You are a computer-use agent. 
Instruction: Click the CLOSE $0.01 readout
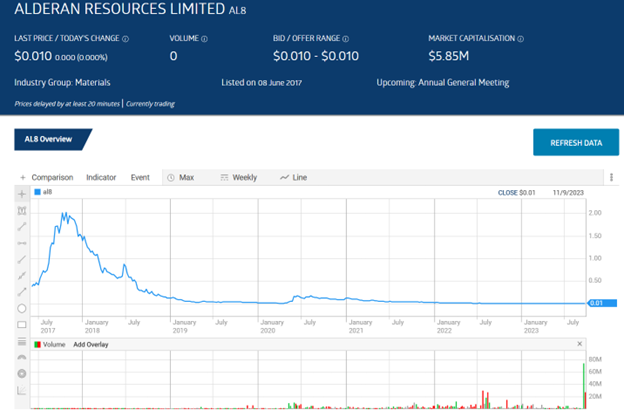(x=517, y=193)
